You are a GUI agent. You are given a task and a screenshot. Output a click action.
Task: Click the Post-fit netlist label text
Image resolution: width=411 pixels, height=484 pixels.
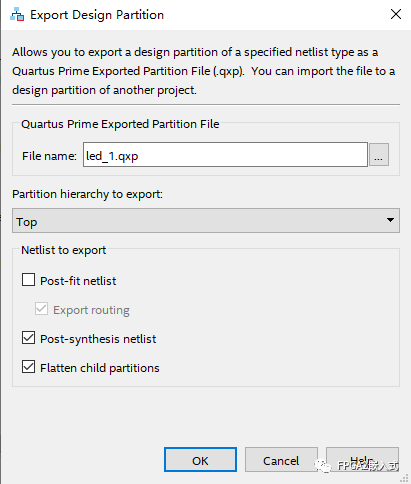(78, 281)
